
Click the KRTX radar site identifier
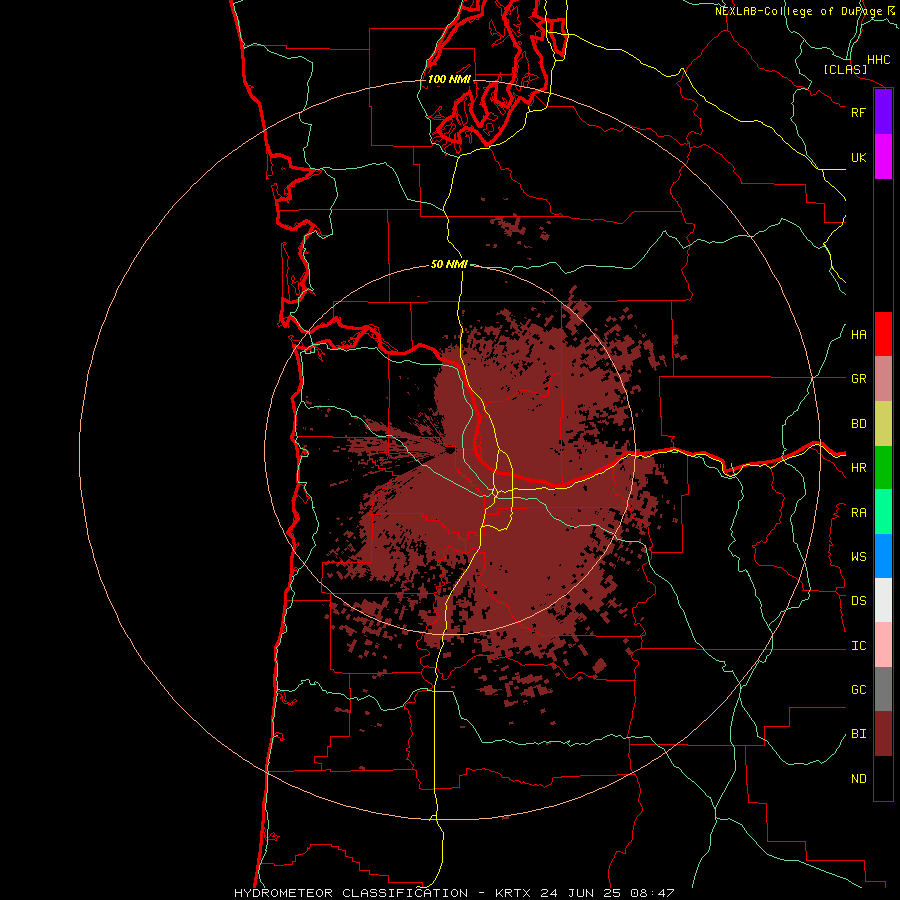click(513, 893)
